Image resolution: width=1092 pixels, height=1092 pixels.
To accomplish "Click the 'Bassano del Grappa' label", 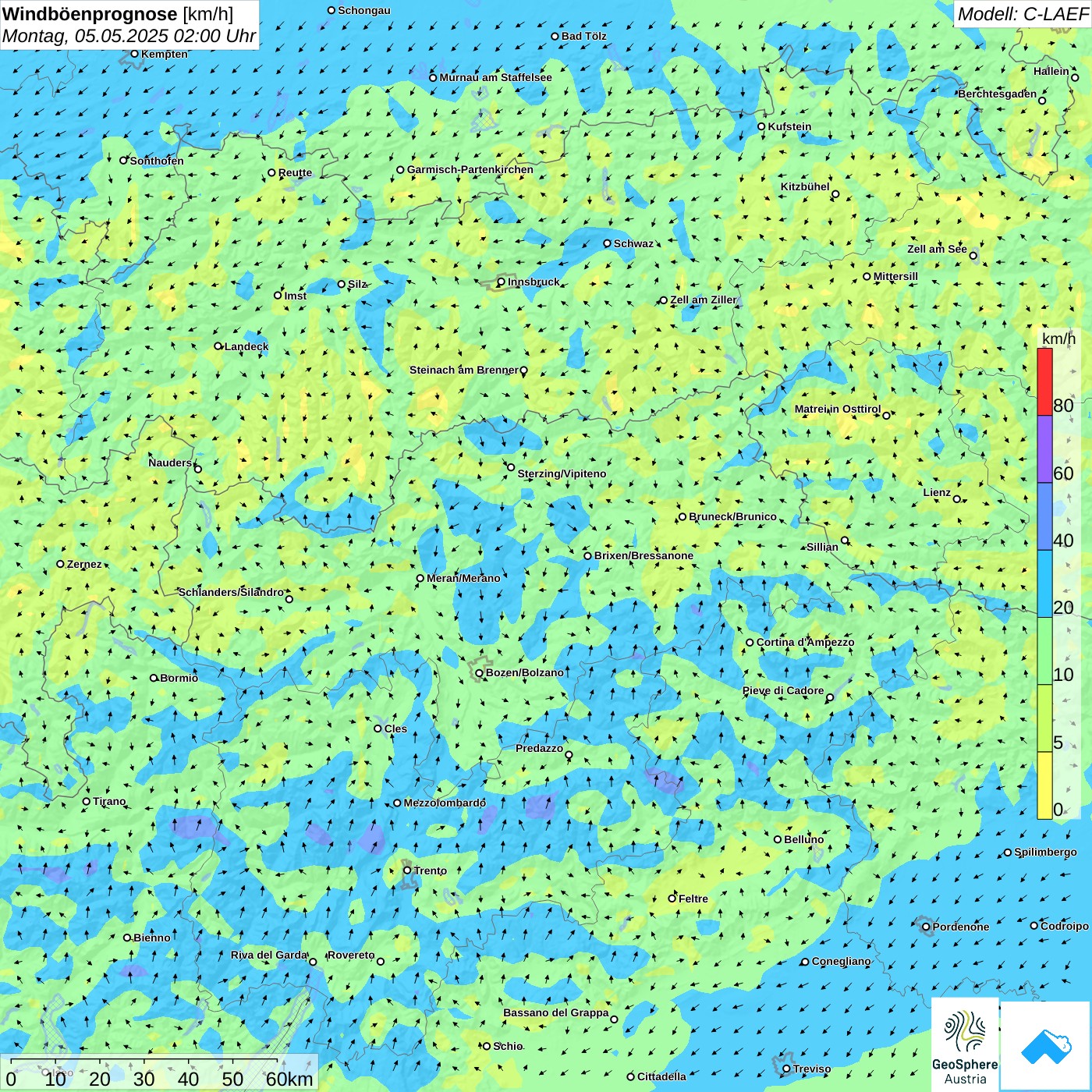I will pos(556,1012).
